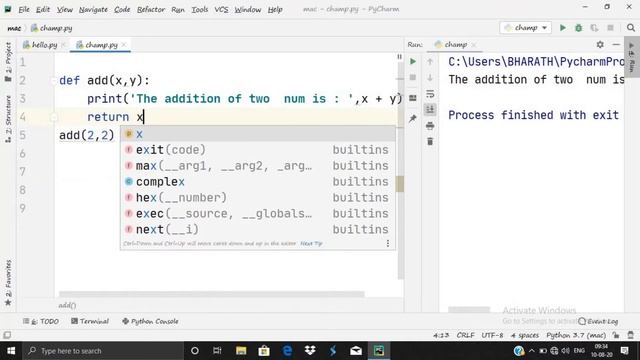The height and width of the screenshot is (360, 640).
Task: Click the 4:13 cursor position indicator
Action: click(x=441, y=335)
